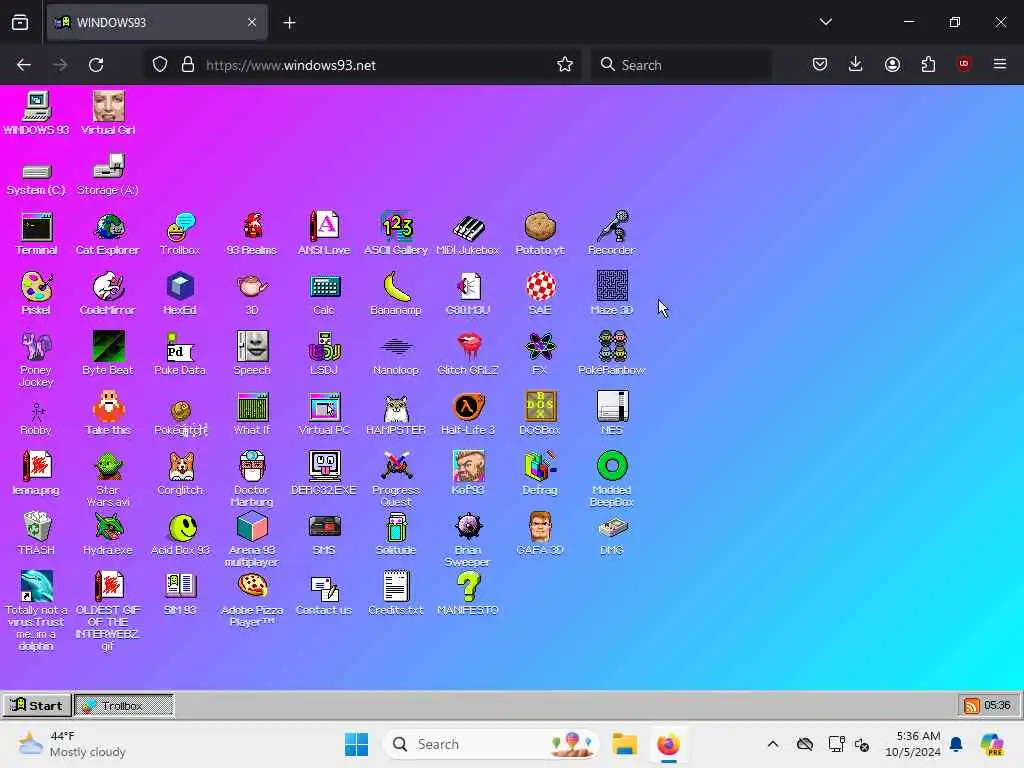Expand the List all tabs dropdown arrow

825,22
